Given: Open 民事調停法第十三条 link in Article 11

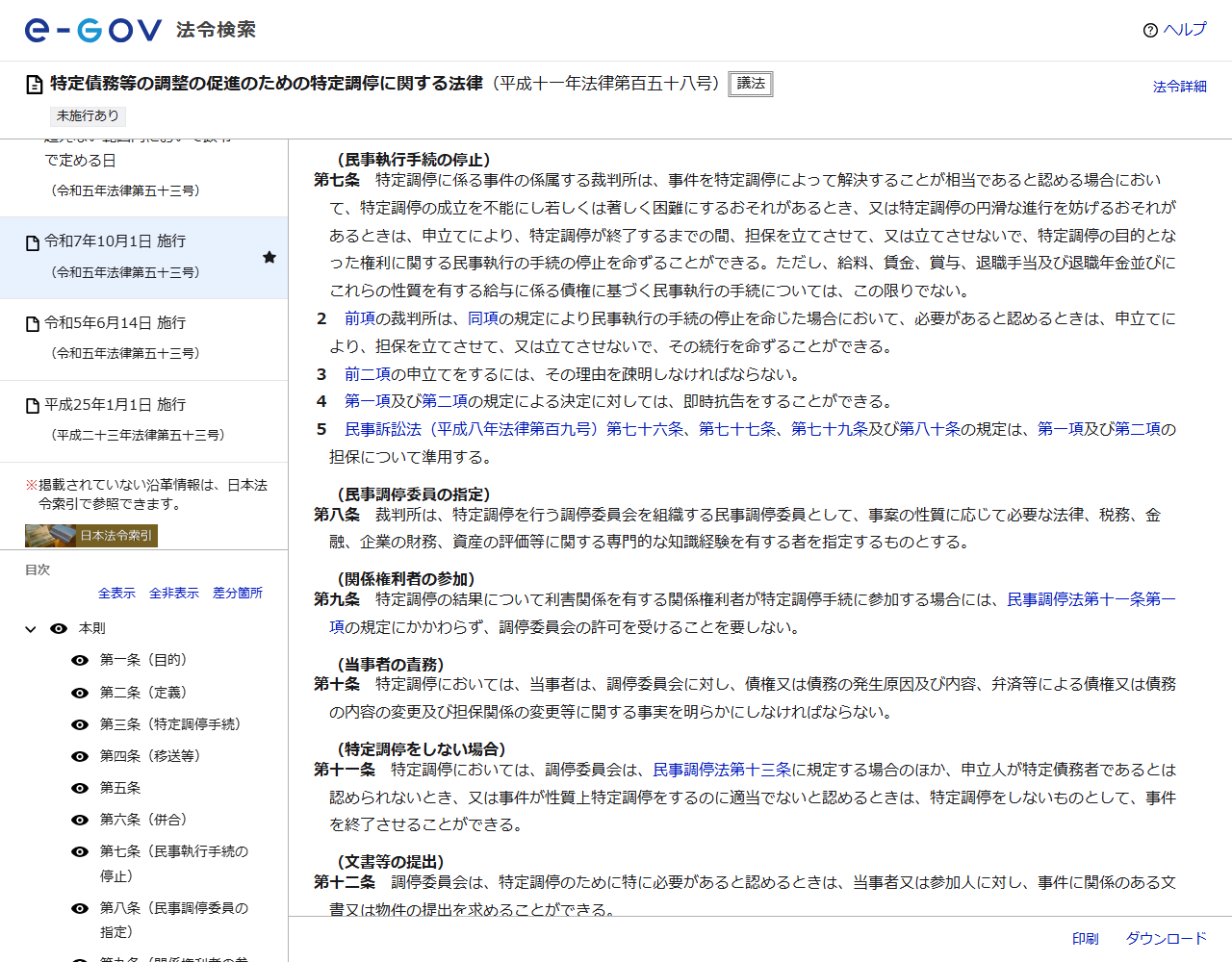Looking at the screenshot, I should tap(722, 770).
